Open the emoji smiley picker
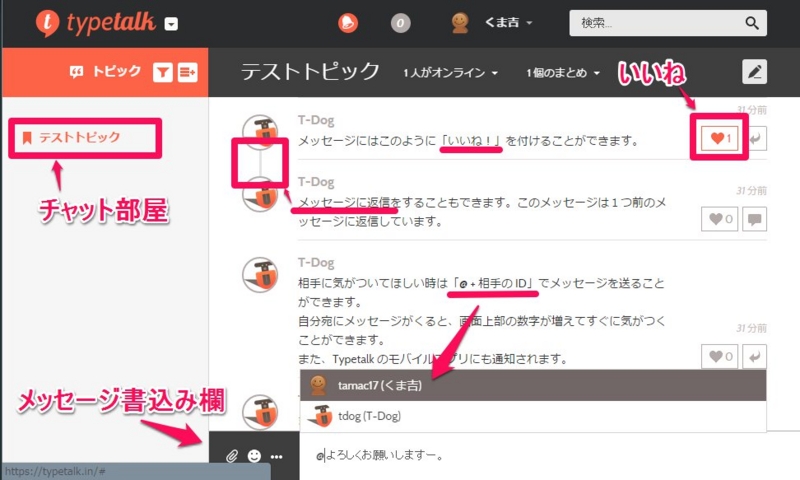Screen dimensions: 800x480 254,456
